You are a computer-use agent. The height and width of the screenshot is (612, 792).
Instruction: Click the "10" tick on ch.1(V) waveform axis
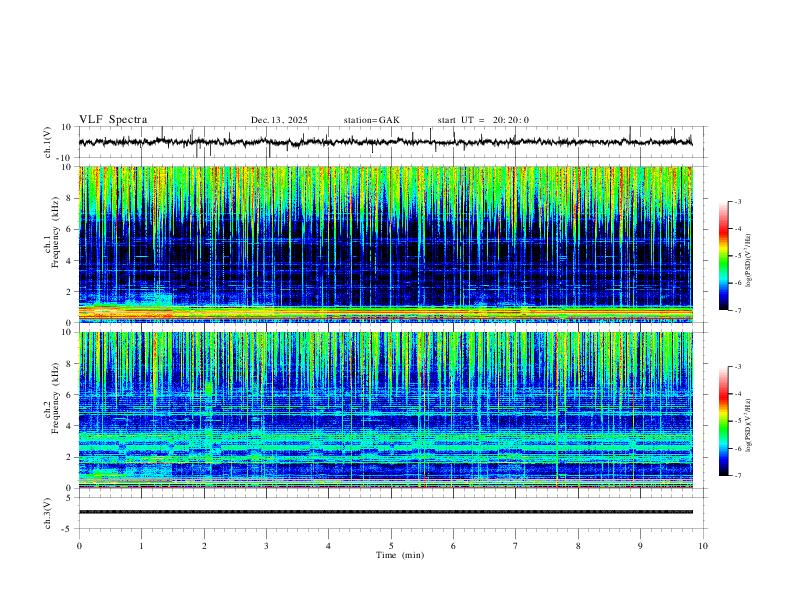pos(67,127)
